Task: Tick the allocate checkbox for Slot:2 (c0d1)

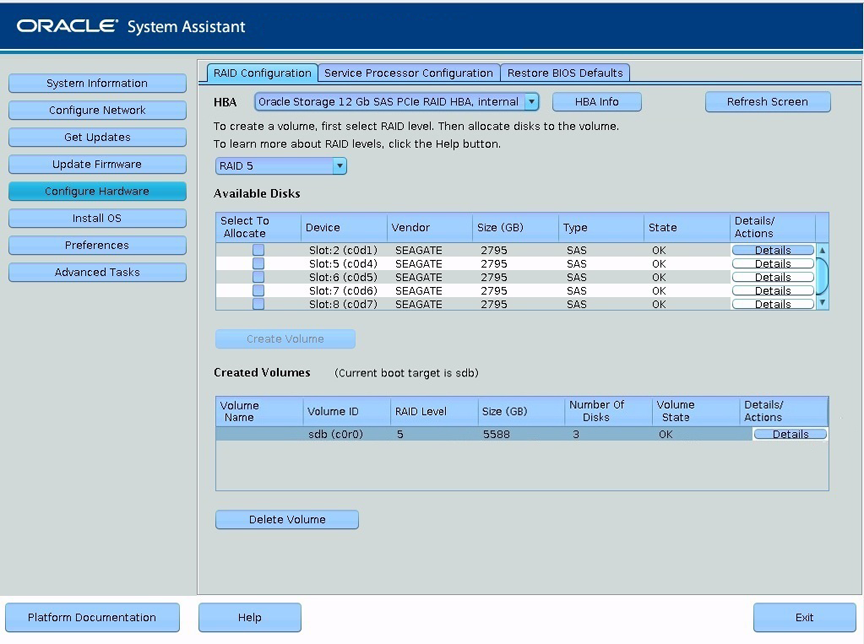Action: point(258,250)
